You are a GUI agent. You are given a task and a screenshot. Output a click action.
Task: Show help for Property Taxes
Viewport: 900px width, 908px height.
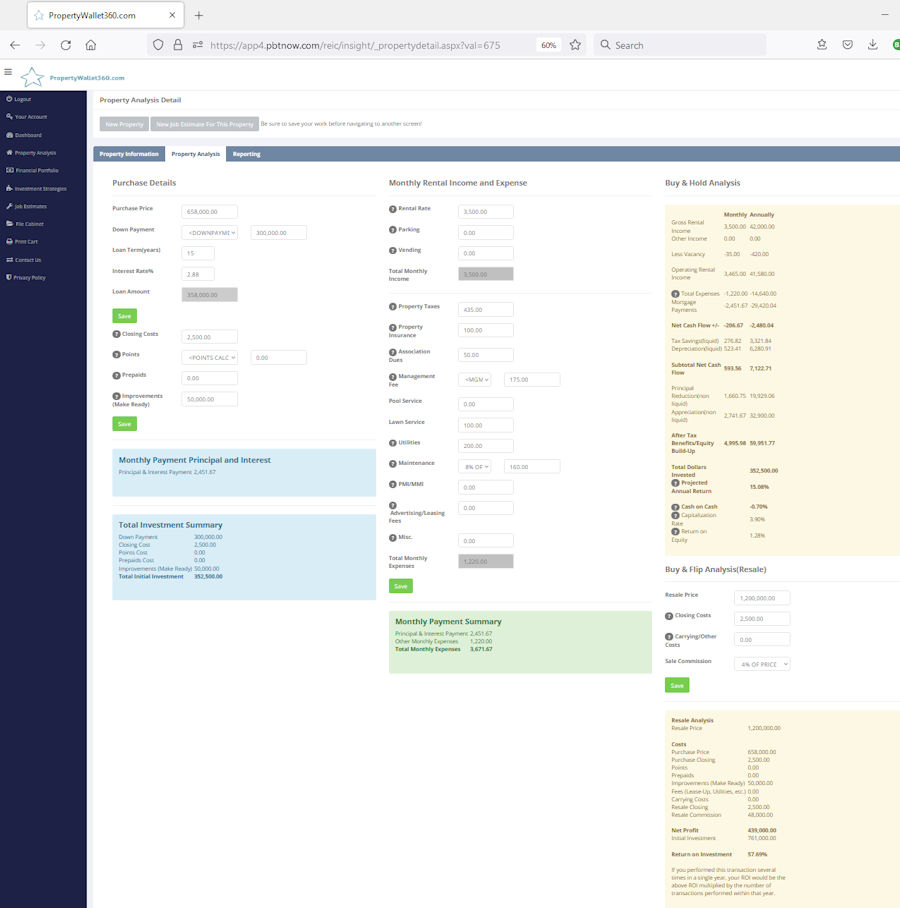[x=393, y=307]
